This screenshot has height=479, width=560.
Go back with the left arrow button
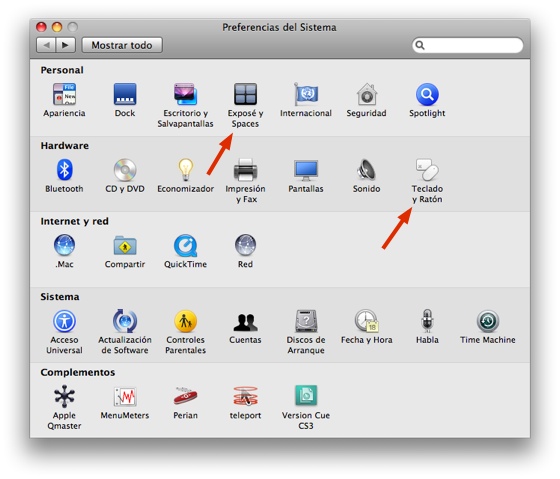[46, 45]
